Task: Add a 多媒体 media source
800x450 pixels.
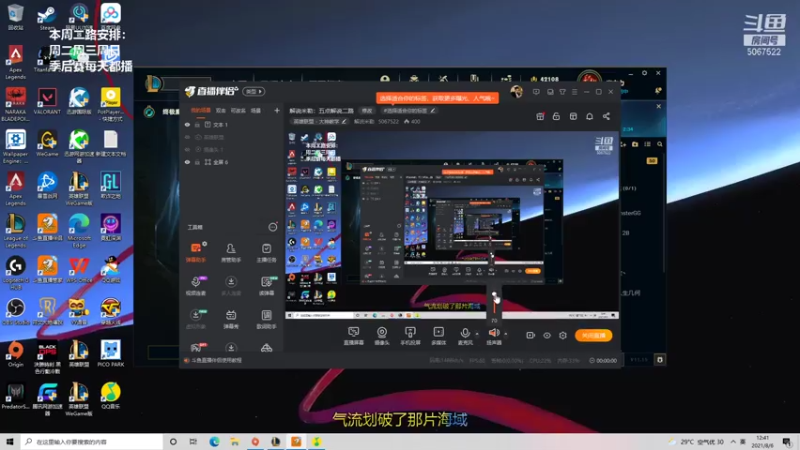Action: (438, 336)
